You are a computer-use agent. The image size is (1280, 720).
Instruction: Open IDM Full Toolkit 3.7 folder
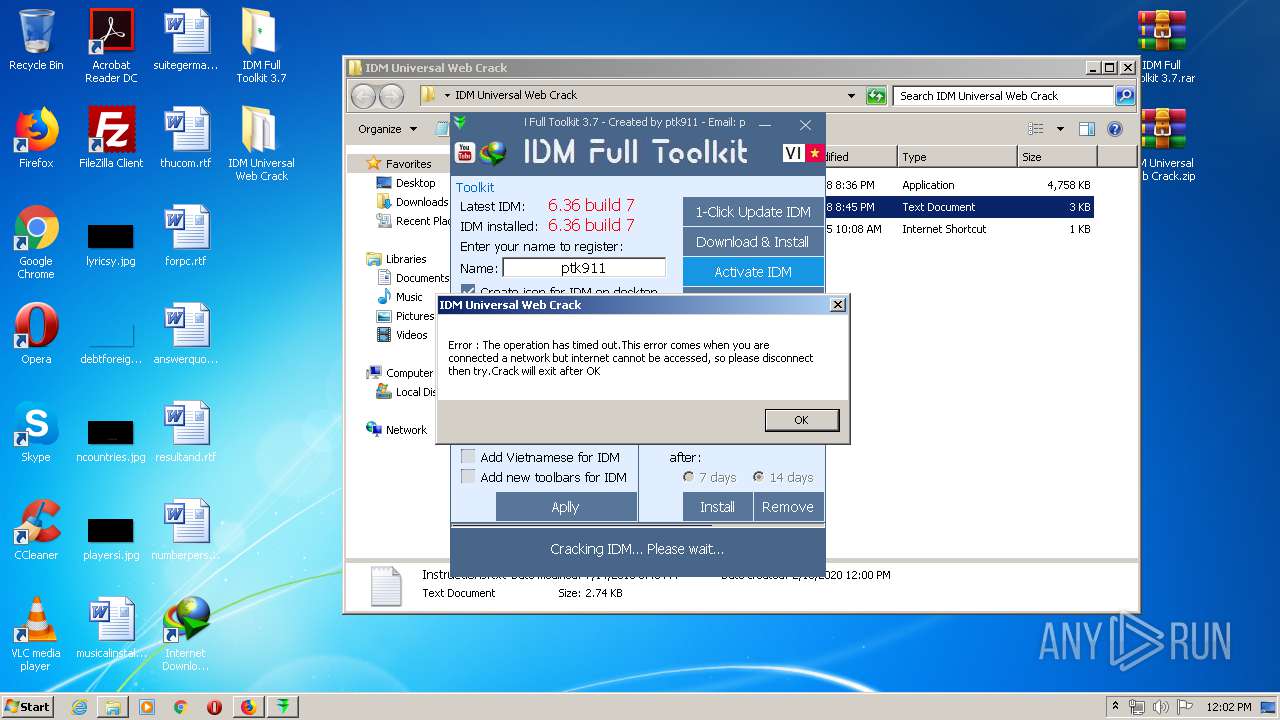pos(261,46)
